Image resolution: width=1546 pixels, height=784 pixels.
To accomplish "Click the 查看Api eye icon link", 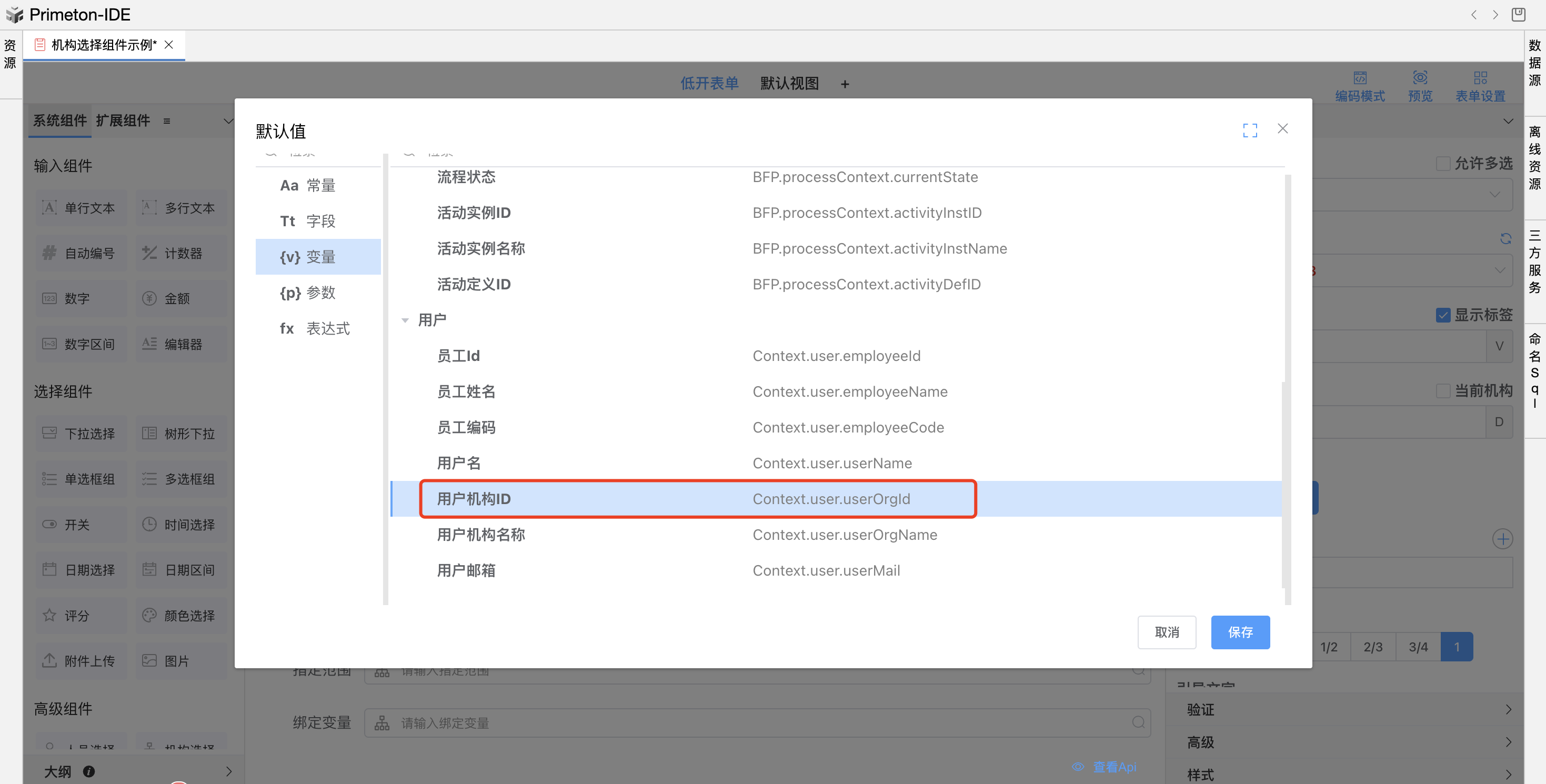I will click(x=1078, y=767).
